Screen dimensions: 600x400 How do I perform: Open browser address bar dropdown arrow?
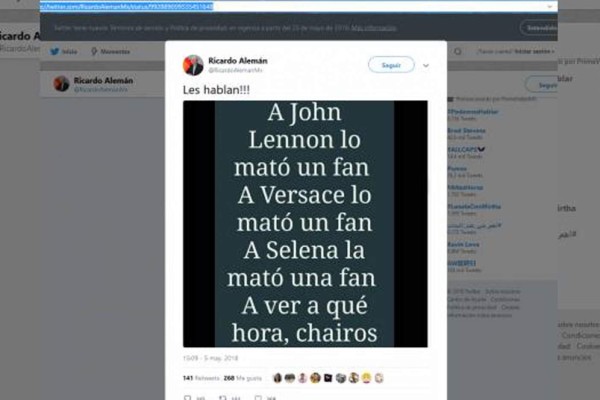pos(549,7)
